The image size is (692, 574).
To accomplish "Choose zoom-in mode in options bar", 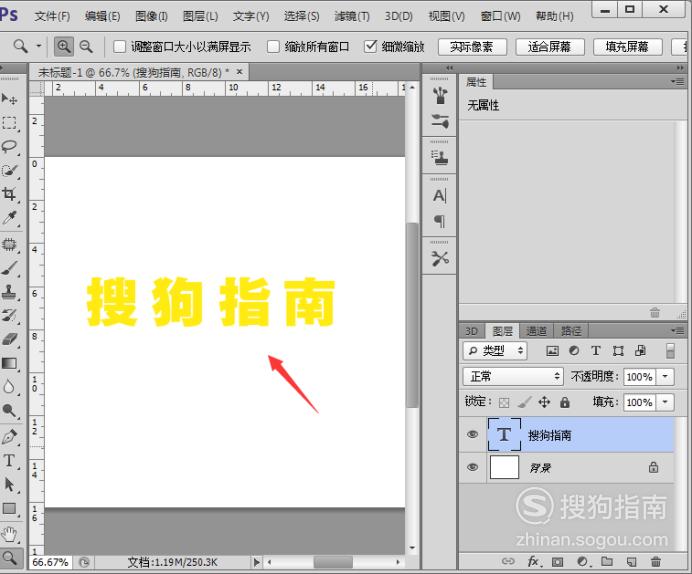I will pos(64,46).
